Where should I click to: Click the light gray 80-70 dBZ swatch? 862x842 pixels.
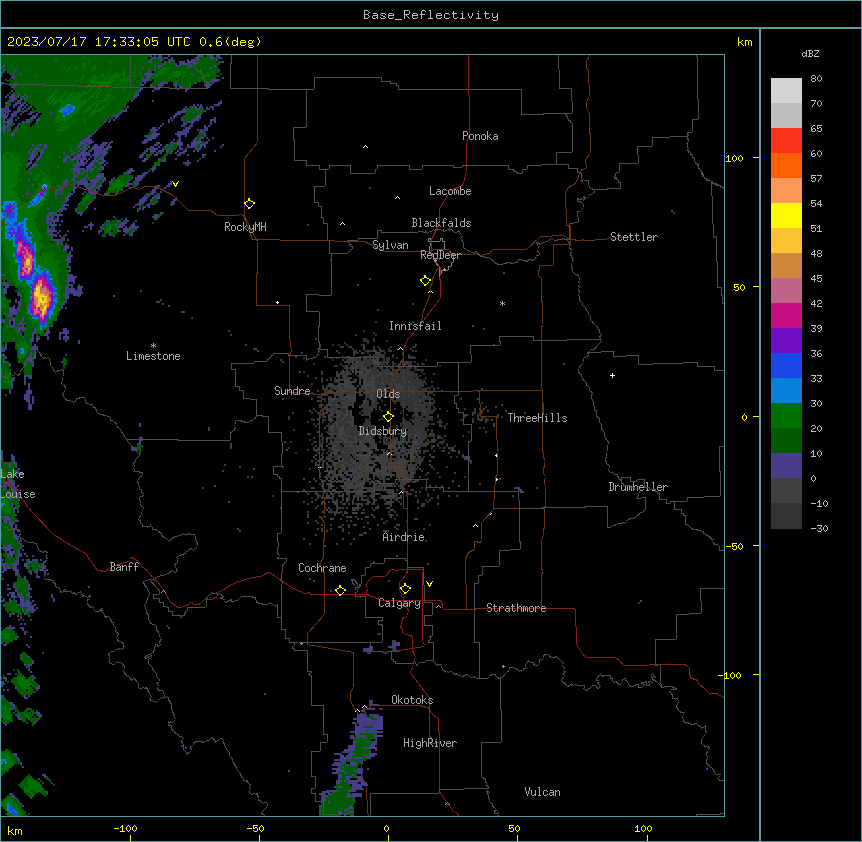coord(786,91)
